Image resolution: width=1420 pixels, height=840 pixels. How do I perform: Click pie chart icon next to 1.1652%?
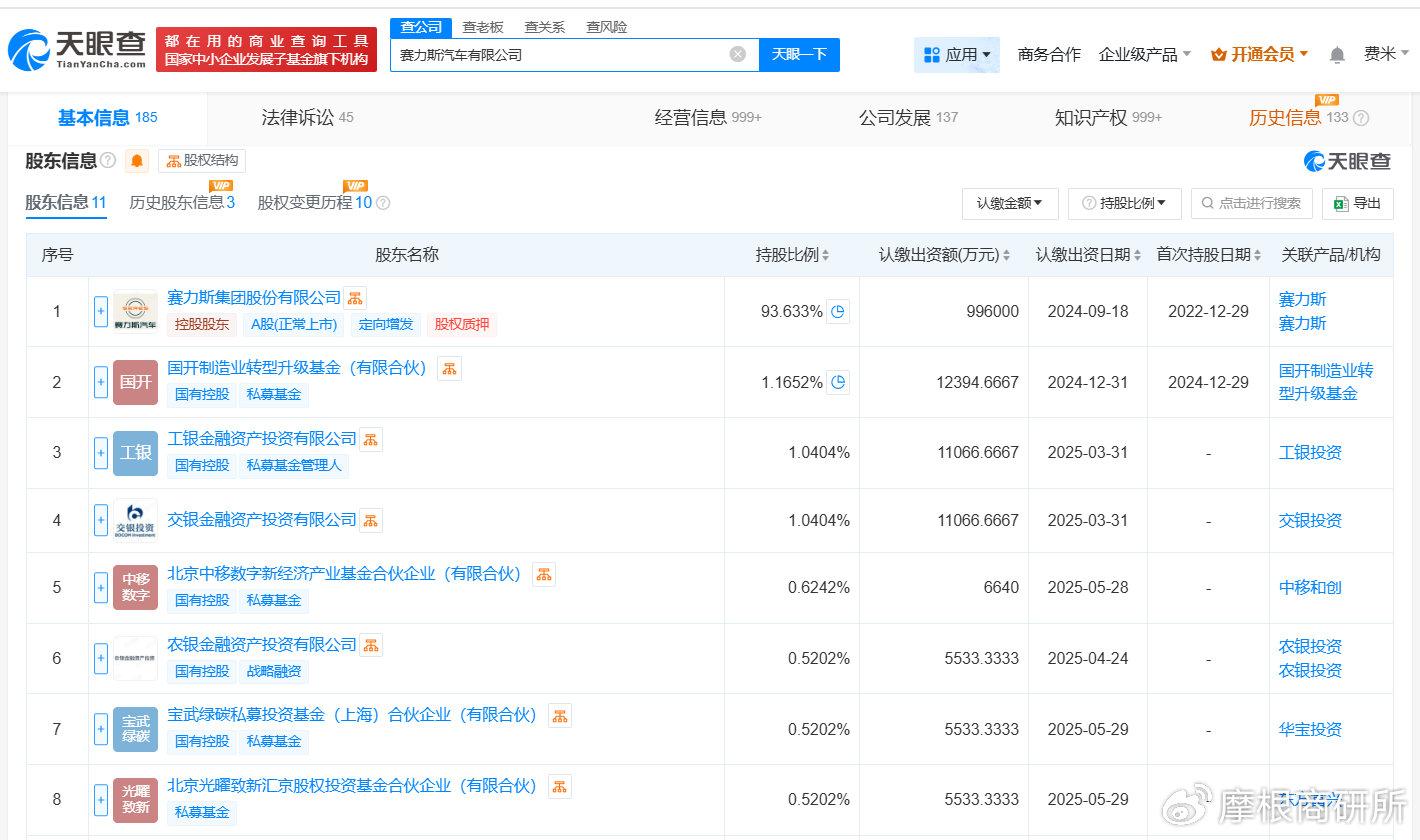point(838,382)
